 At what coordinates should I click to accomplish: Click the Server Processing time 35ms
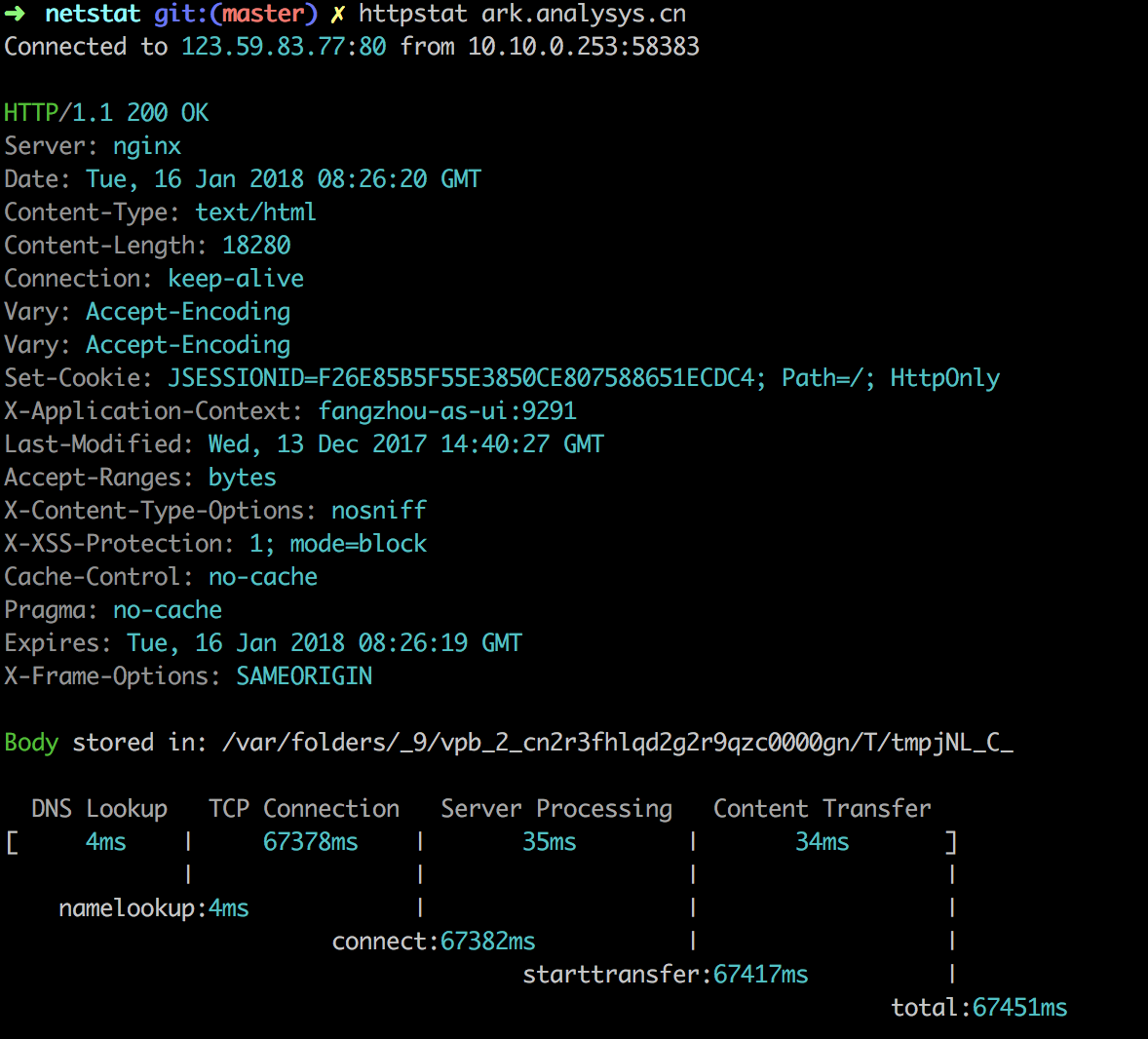click(x=549, y=842)
